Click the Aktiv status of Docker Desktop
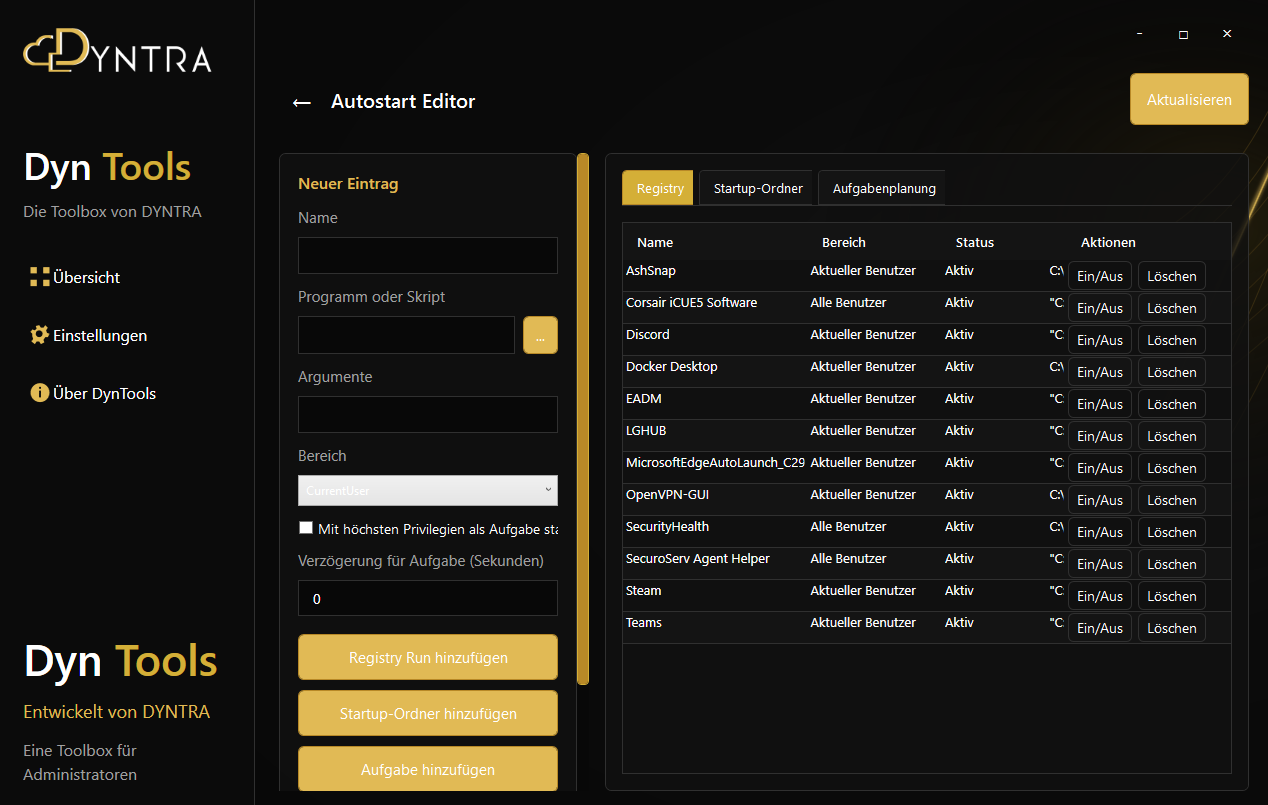This screenshot has width=1268, height=805. (959, 366)
